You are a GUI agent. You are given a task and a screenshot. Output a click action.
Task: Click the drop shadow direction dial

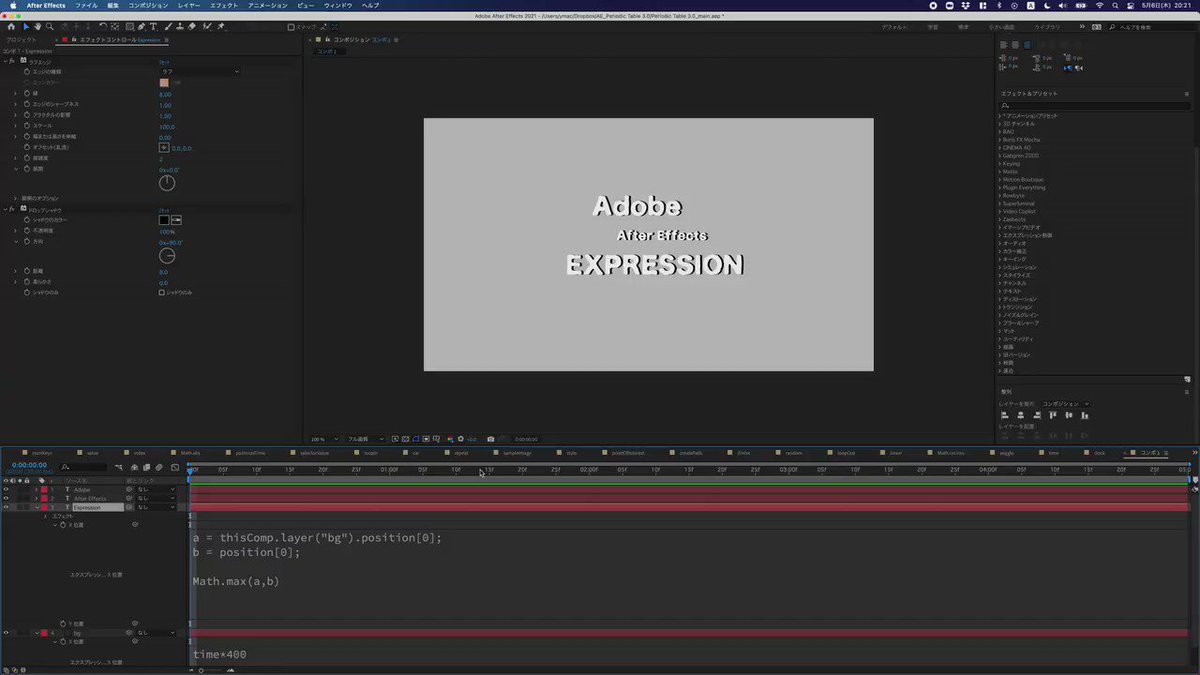click(x=167, y=256)
